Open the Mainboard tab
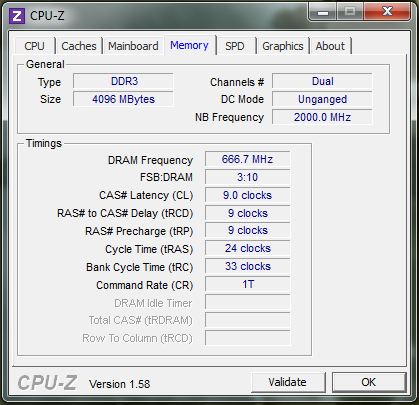This screenshot has width=419, height=405. click(x=133, y=46)
